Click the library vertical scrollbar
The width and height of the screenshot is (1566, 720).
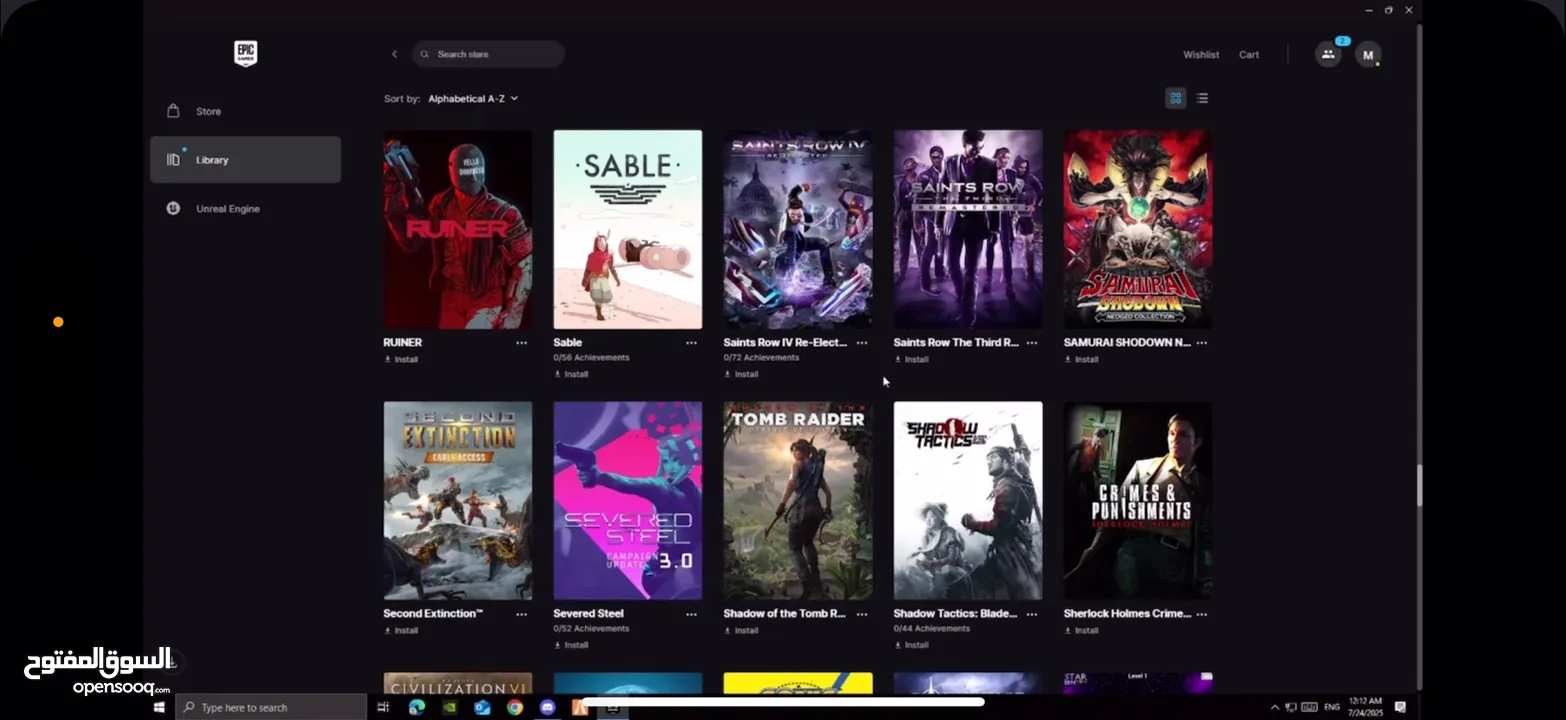[x=1418, y=484]
